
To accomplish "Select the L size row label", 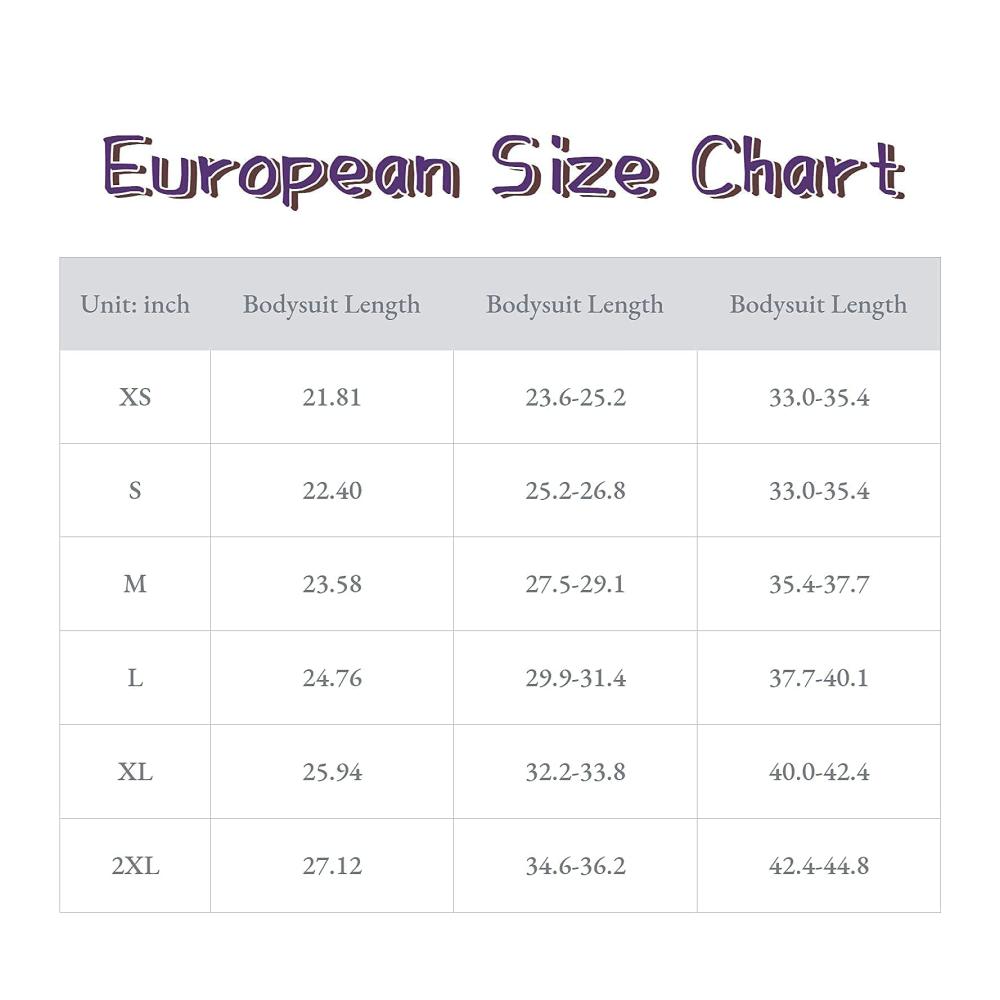I will click(x=135, y=677).
